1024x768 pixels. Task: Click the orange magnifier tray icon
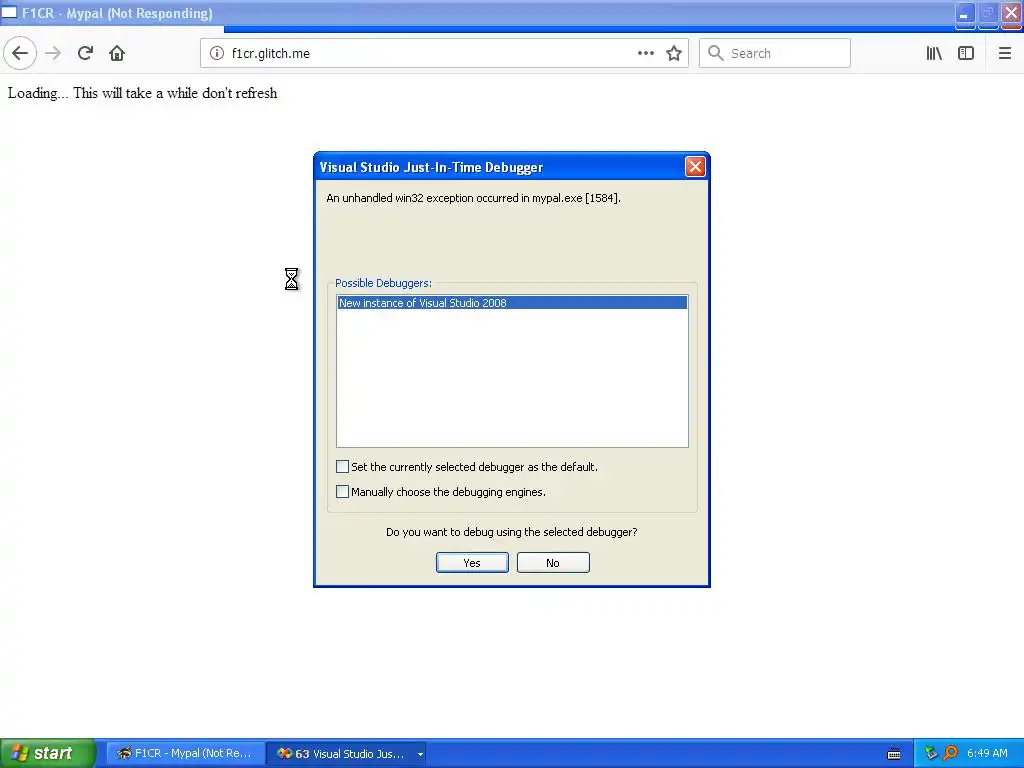(950, 754)
